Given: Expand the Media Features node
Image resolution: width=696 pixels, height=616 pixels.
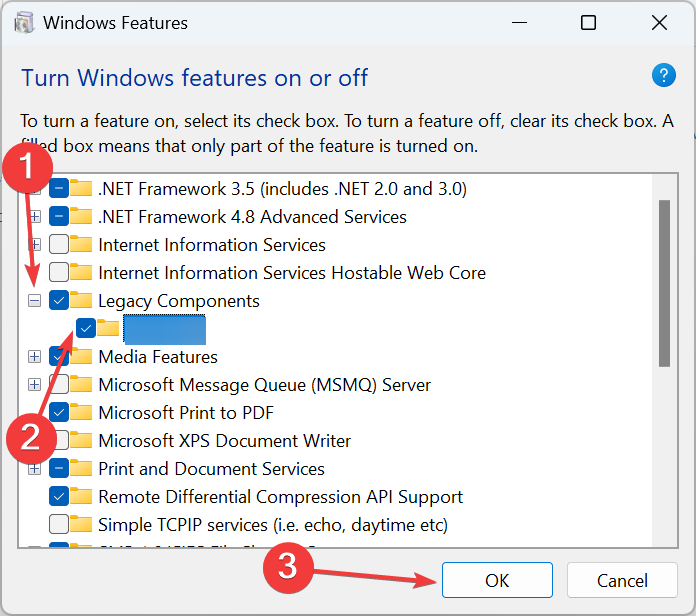Looking at the screenshot, I should pos(35,357).
